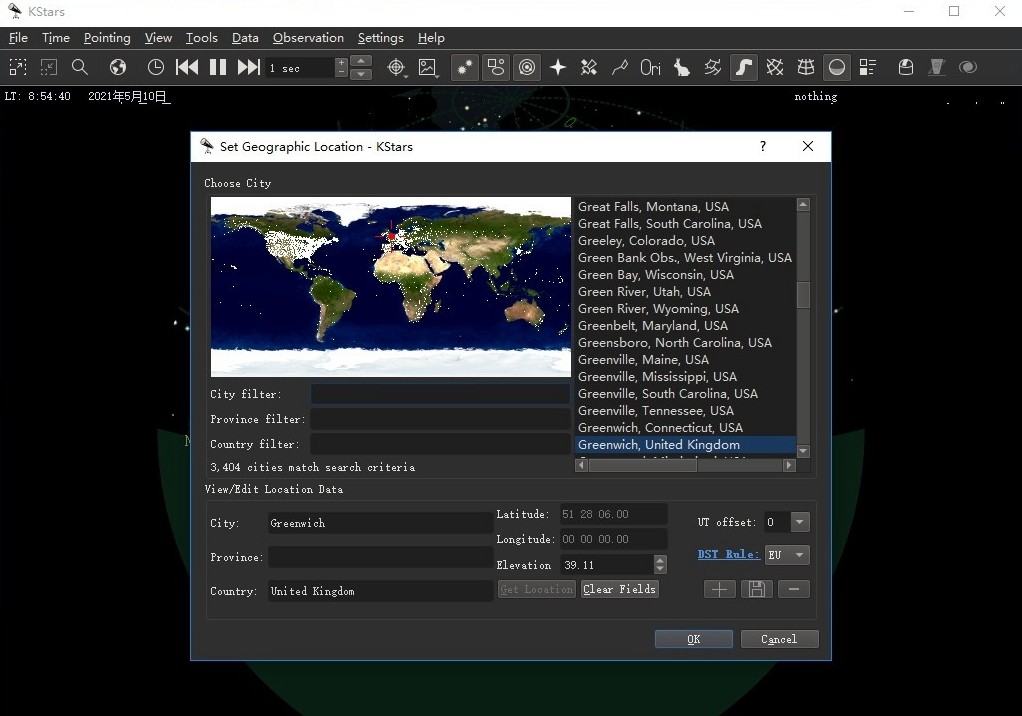Toggle satellites display icon
This screenshot has height=716, width=1022.
click(x=589, y=67)
